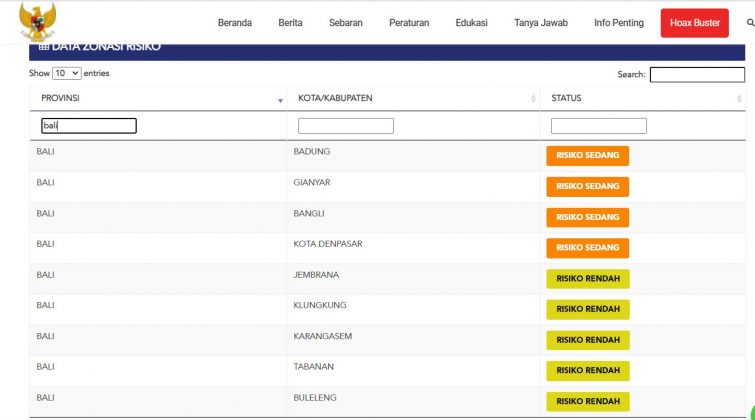The image size is (755, 420).
Task: Open the Sebaran menu item
Action: point(345,23)
